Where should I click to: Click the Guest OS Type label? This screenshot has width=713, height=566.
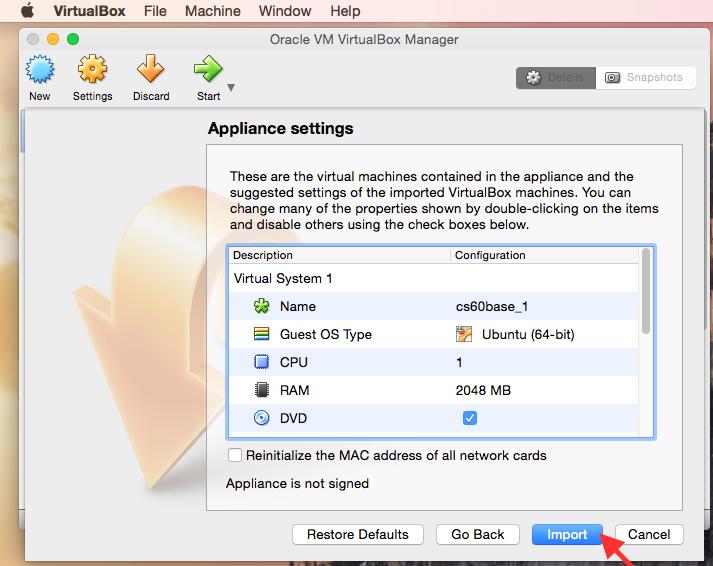click(326, 335)
